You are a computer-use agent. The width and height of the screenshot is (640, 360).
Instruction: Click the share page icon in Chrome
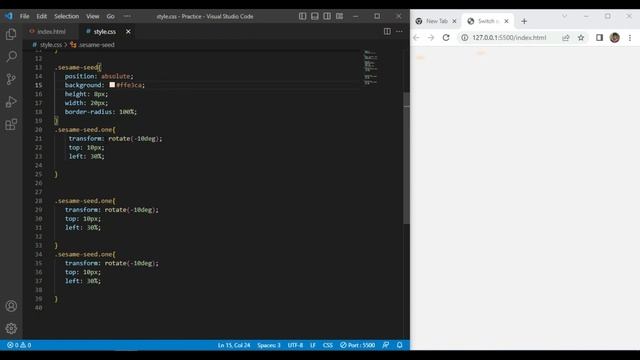click(x=566, y=38)
